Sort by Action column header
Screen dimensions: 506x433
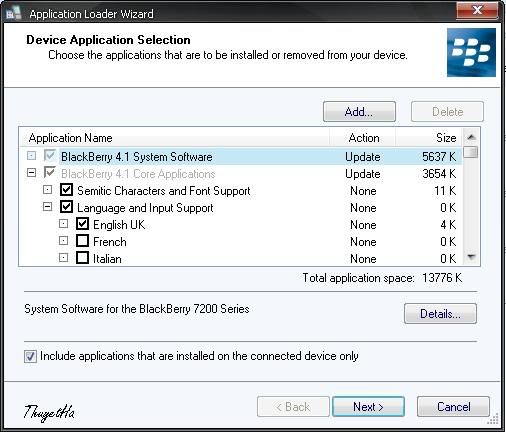click(x=363, y=138)
